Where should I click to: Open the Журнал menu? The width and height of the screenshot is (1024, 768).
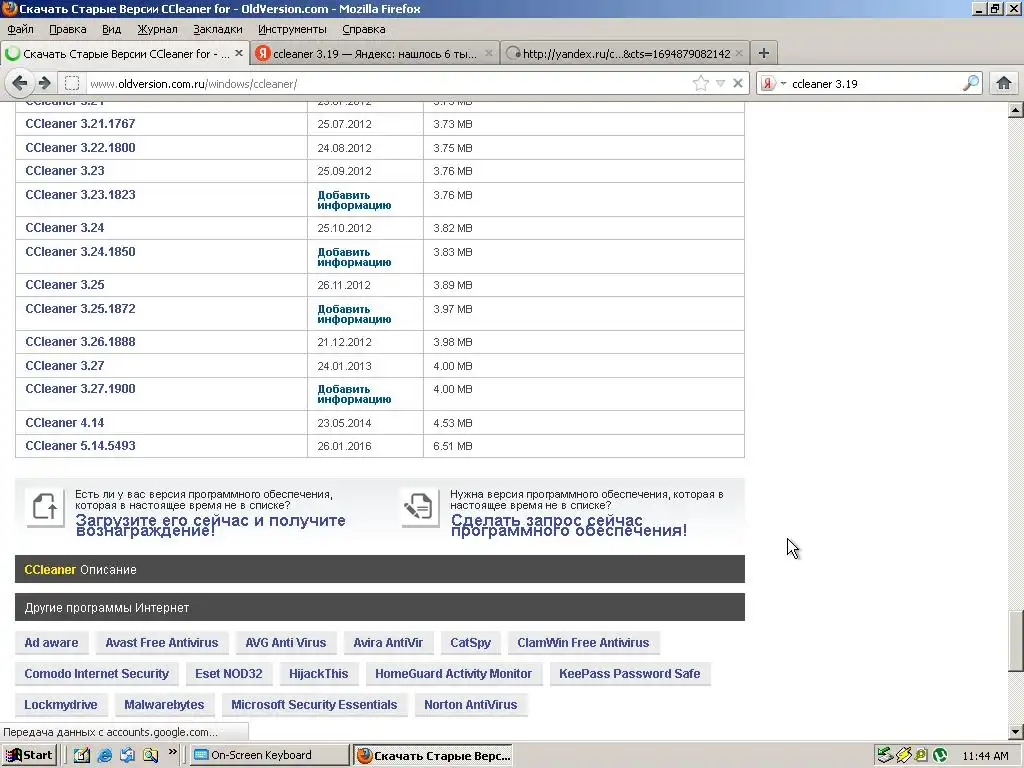(x=157, y=29)
